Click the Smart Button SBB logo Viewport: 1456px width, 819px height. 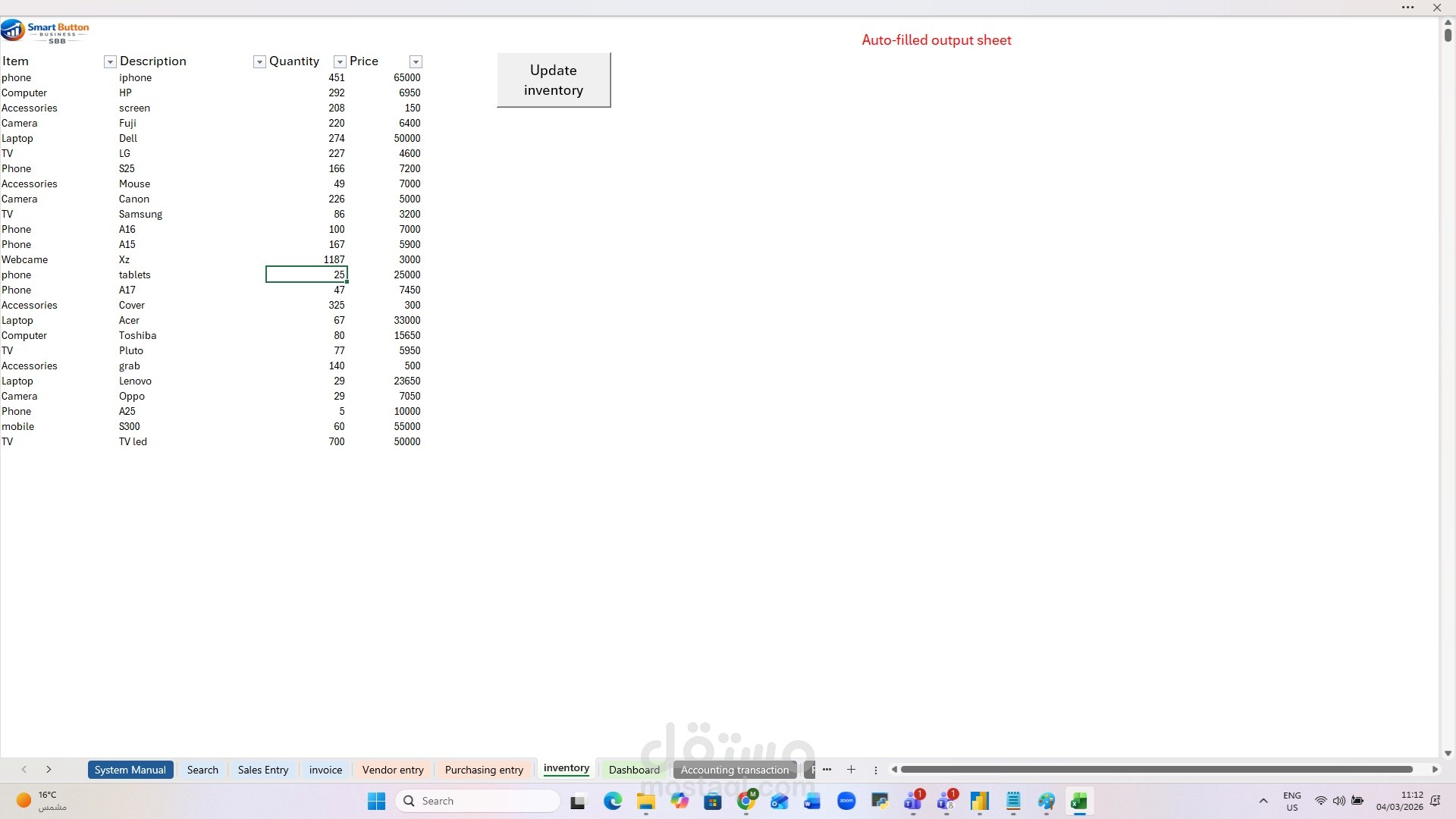click(45, 31)
